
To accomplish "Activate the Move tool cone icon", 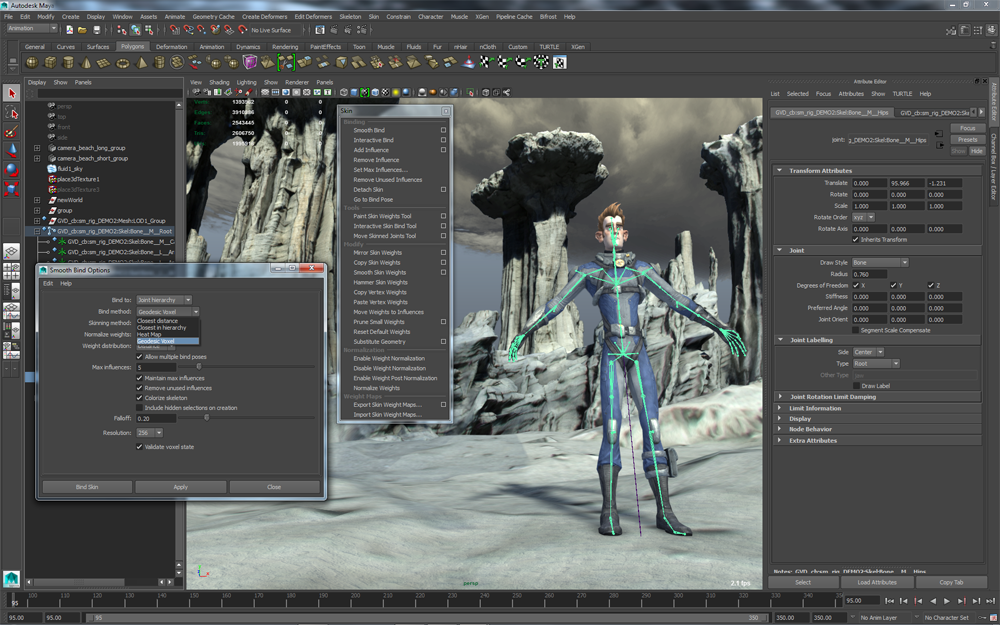I will point(11,151).
